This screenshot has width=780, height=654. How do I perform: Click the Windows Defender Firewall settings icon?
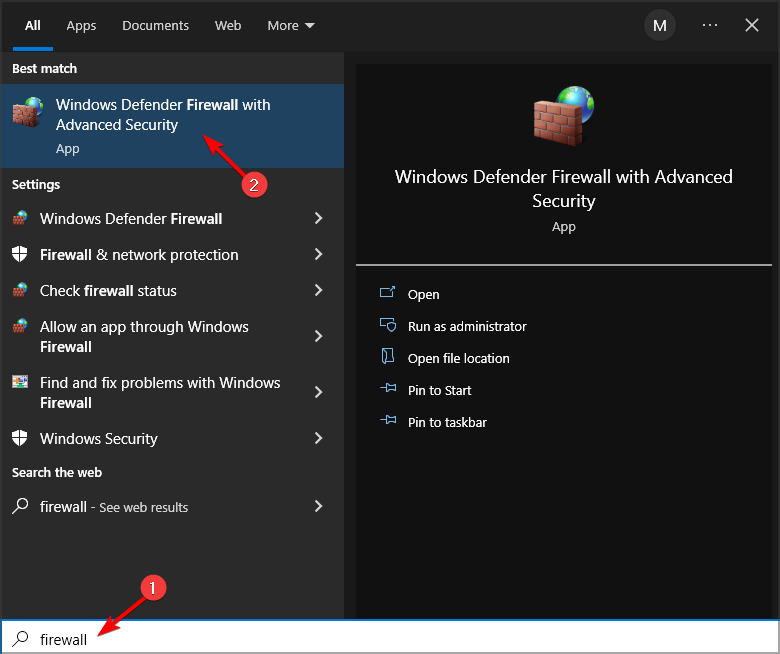(20, 218)
